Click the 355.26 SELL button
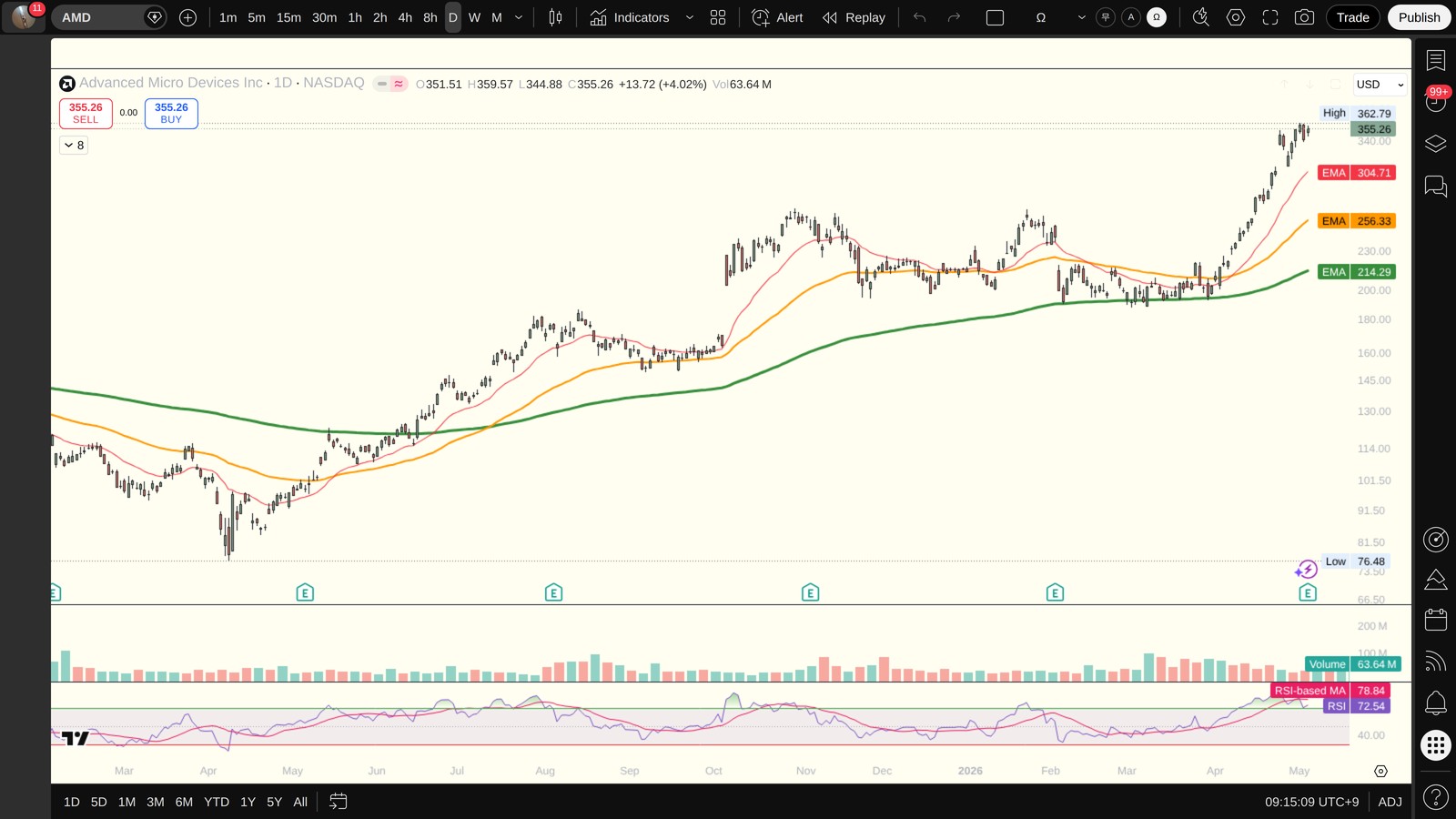Viewport: 1456px width, 819px height. click(86, 113)
